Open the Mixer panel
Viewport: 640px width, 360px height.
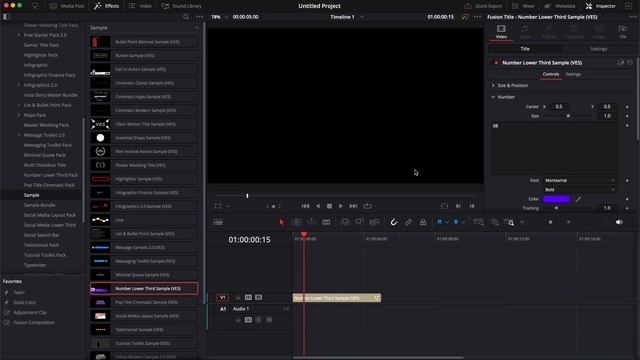coord(523,6)
